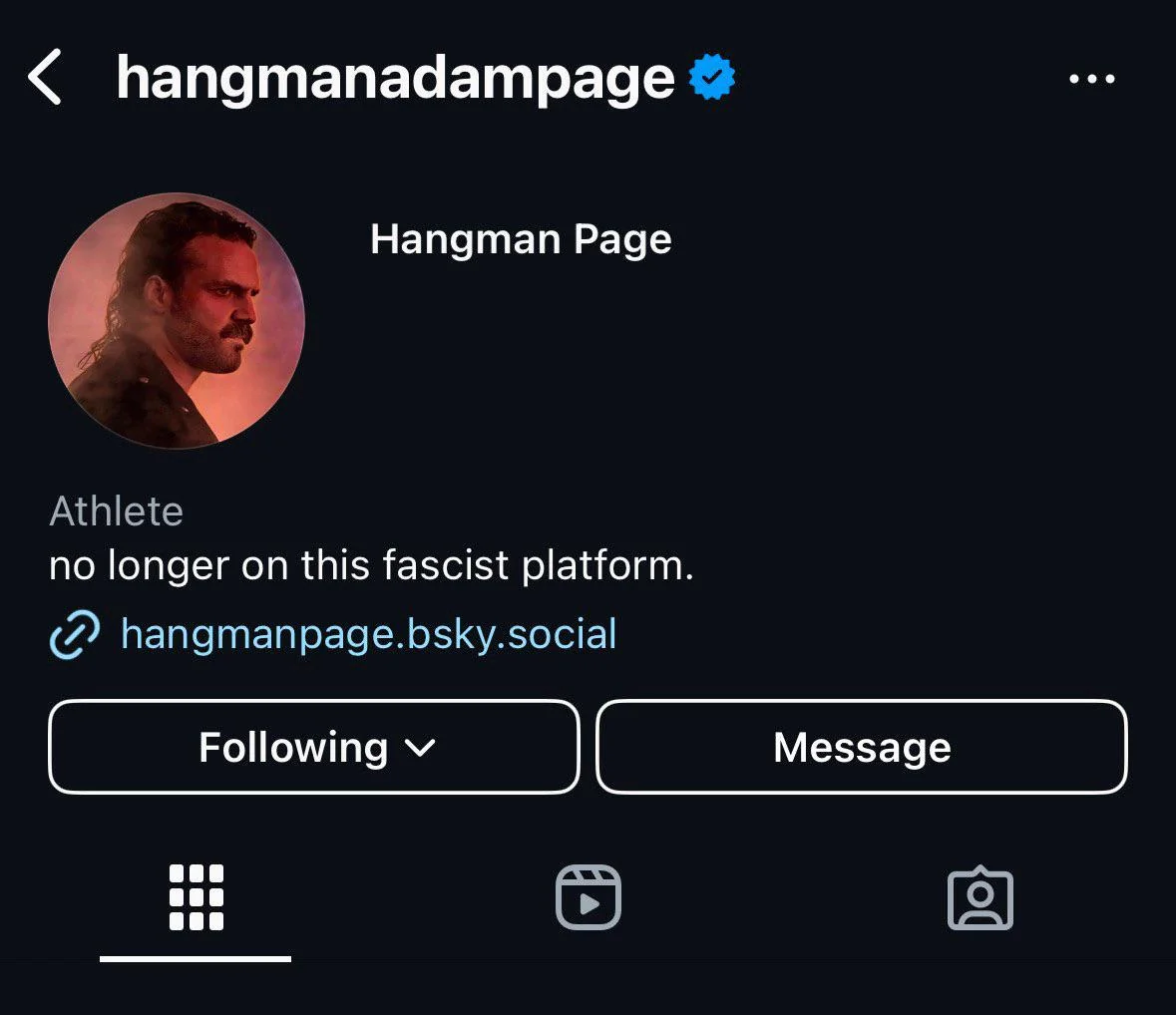
Task: Click the hangmanadampage username title
Action: (x=395, y=79)
